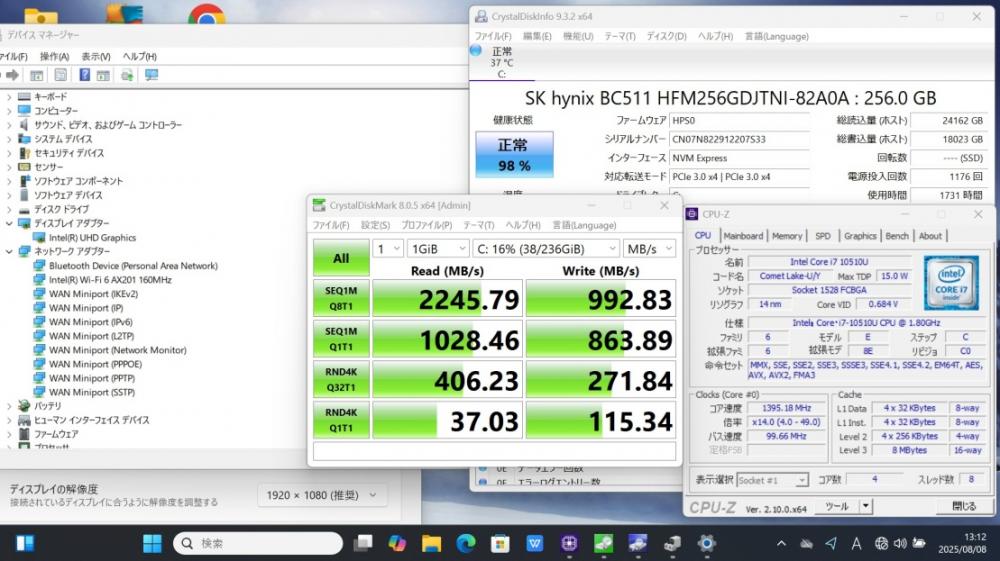Viewport: 1000px width, 561px height.
Task: Expand the バッテリ node in Device Manager
Action: (9, 406)
